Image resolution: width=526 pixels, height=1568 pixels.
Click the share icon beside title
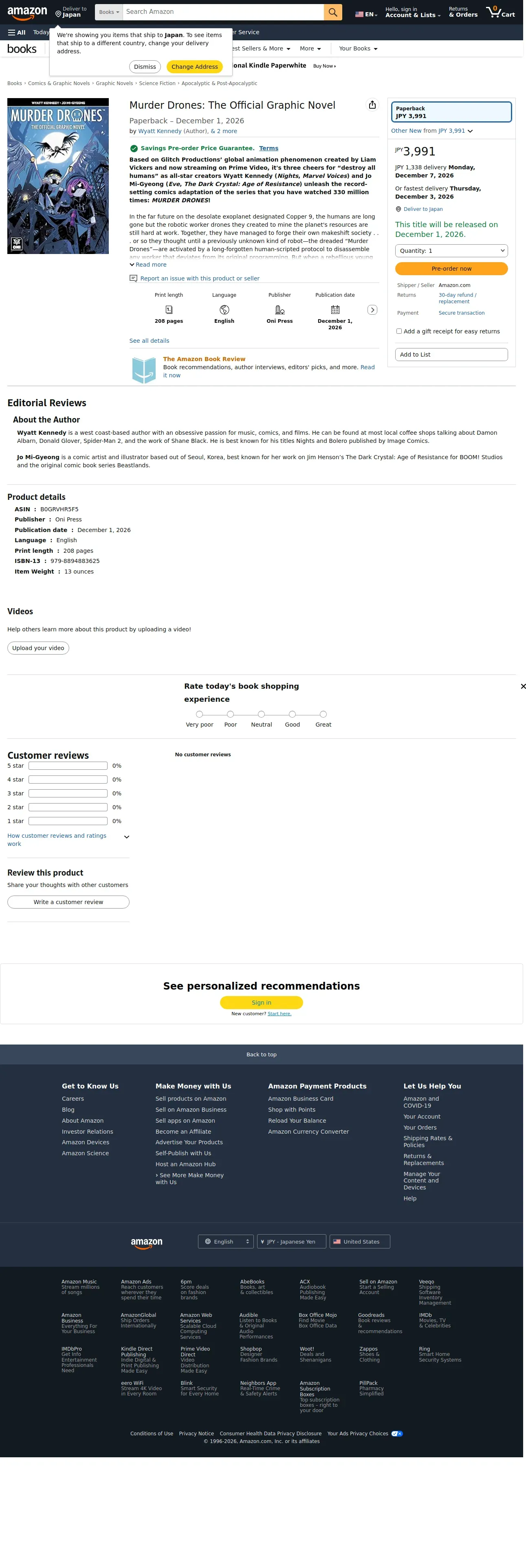(372, 105)
